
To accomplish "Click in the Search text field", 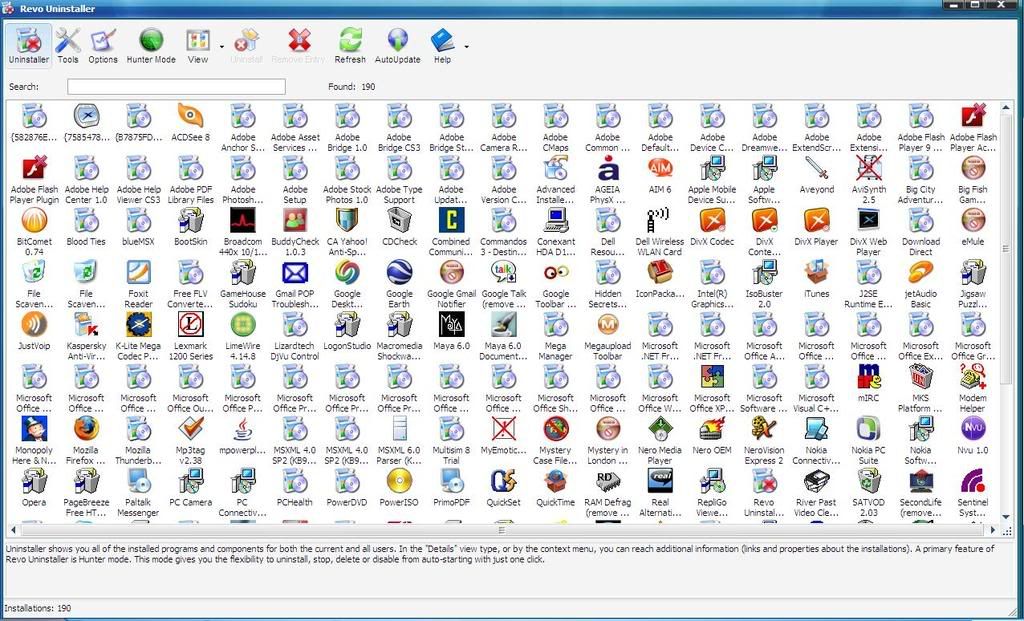I will click(x=176, y=87).
